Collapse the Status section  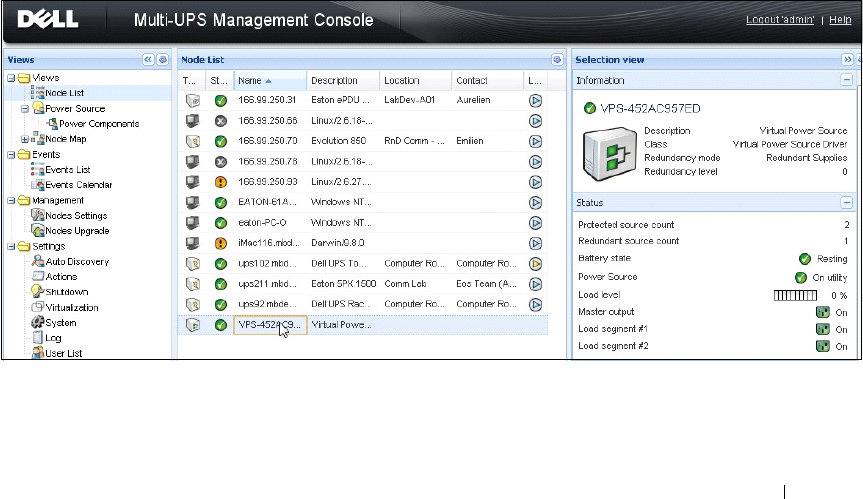pyautogui.click(x=847, y=203)
